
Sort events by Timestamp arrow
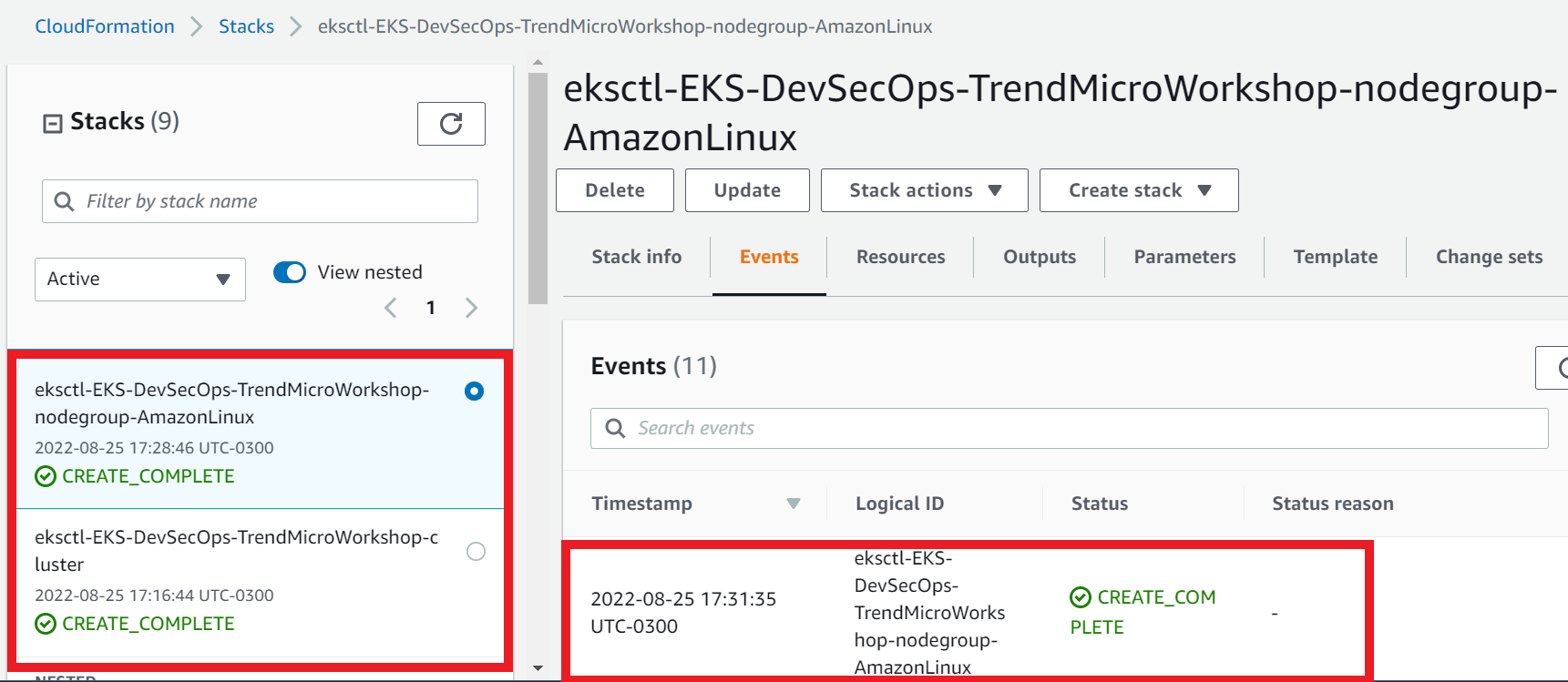(x=794, y=504)
